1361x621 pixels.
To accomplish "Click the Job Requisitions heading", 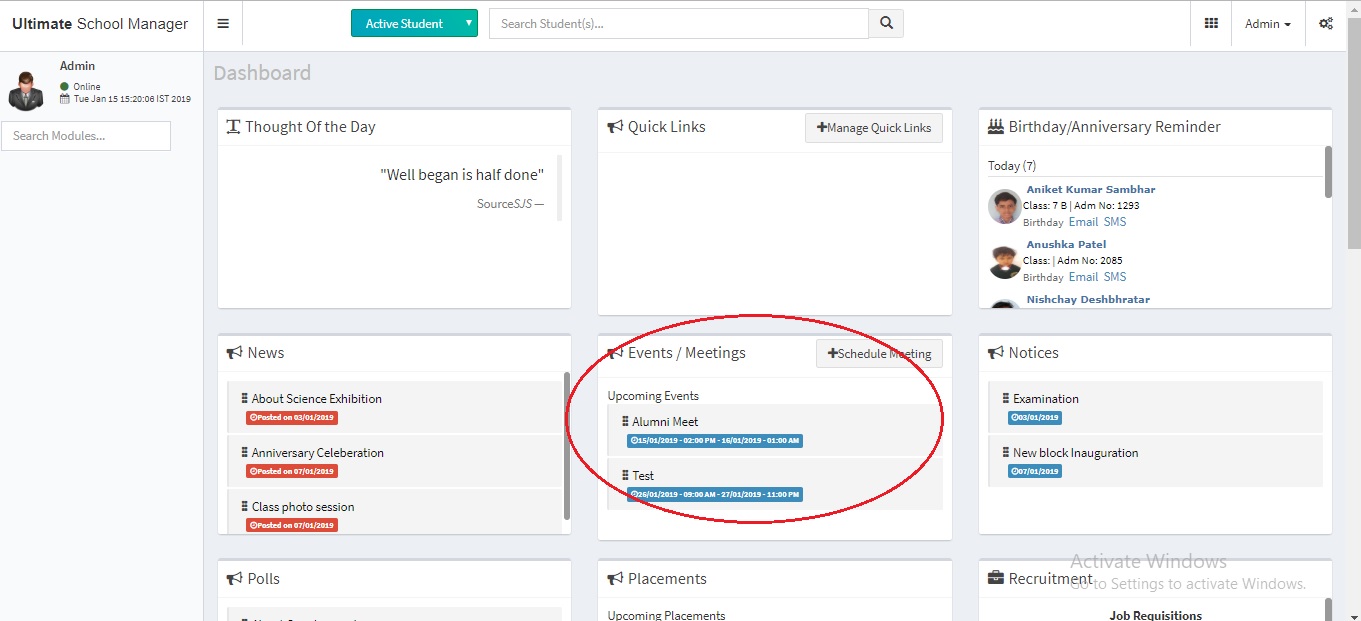I will [x=1155, y=615].
